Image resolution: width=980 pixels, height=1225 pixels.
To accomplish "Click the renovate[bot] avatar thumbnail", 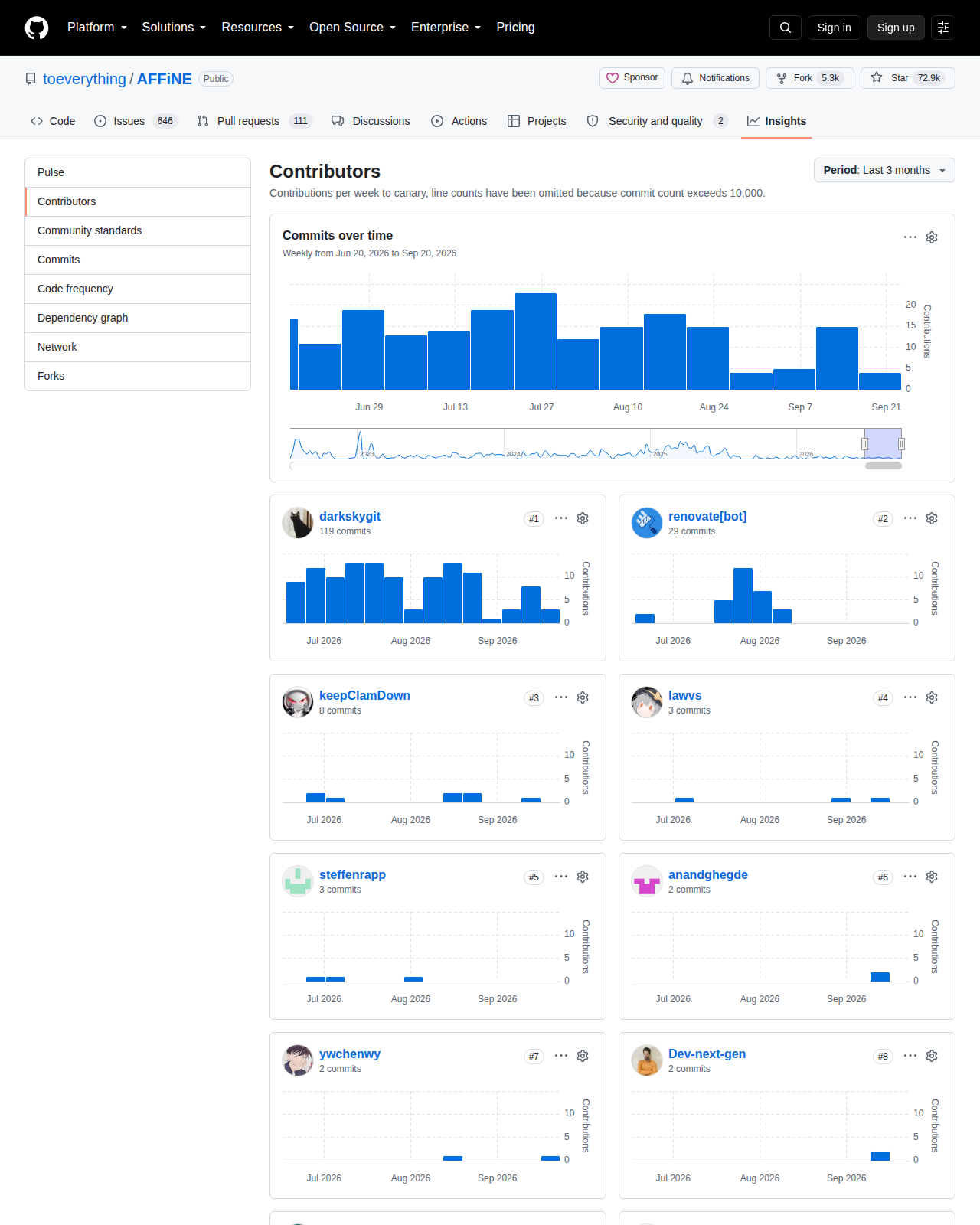I will [647, 523].
